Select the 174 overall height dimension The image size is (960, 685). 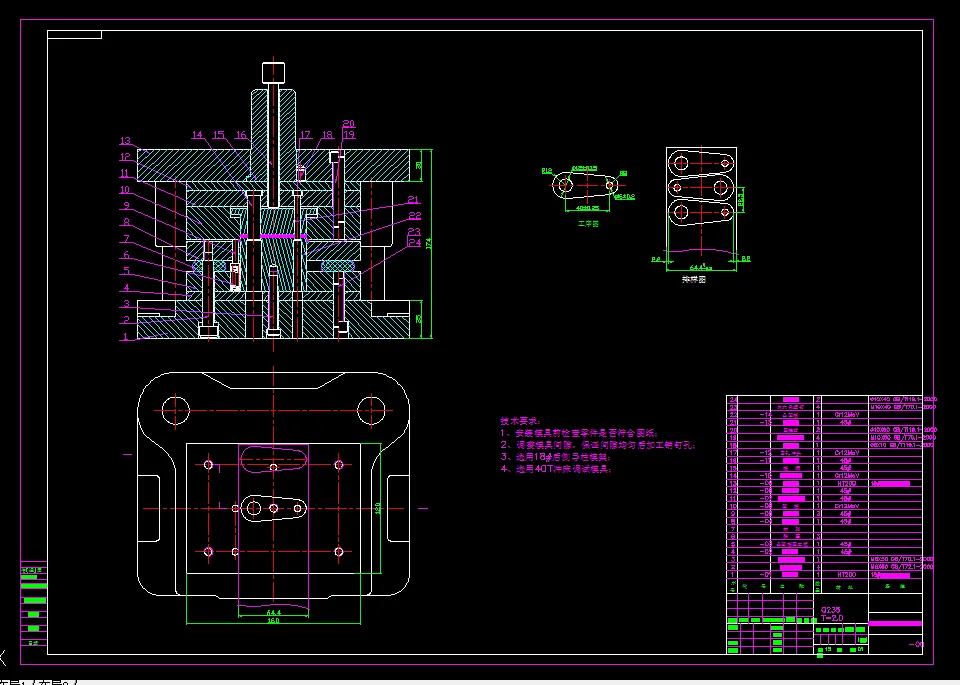coord(429,243)
